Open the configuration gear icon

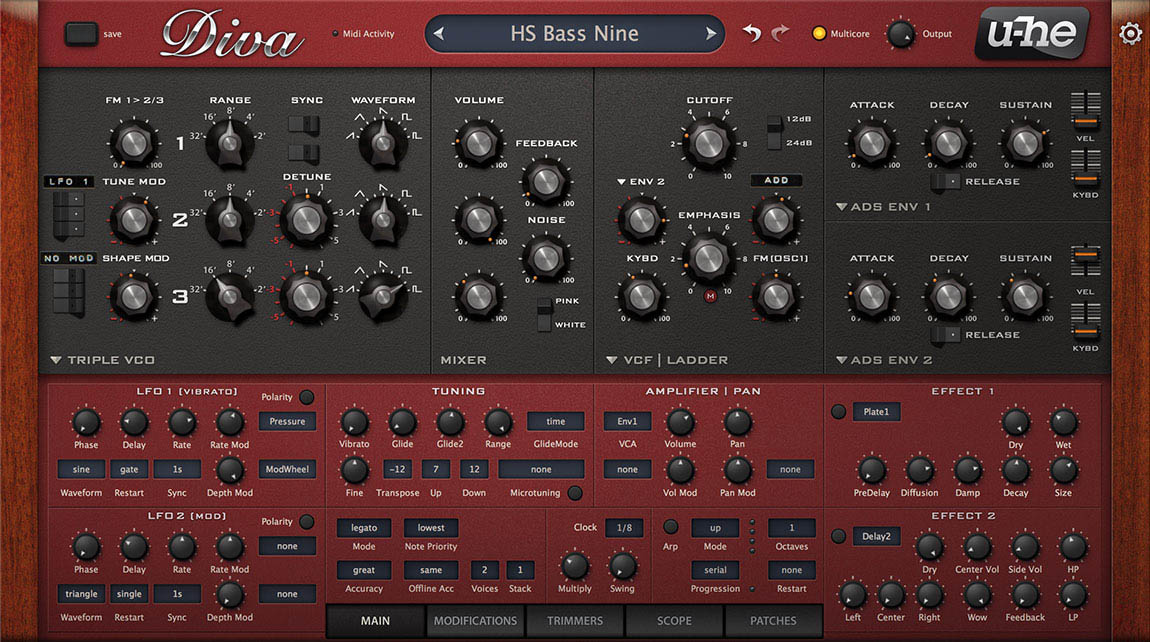(1130, 32)
